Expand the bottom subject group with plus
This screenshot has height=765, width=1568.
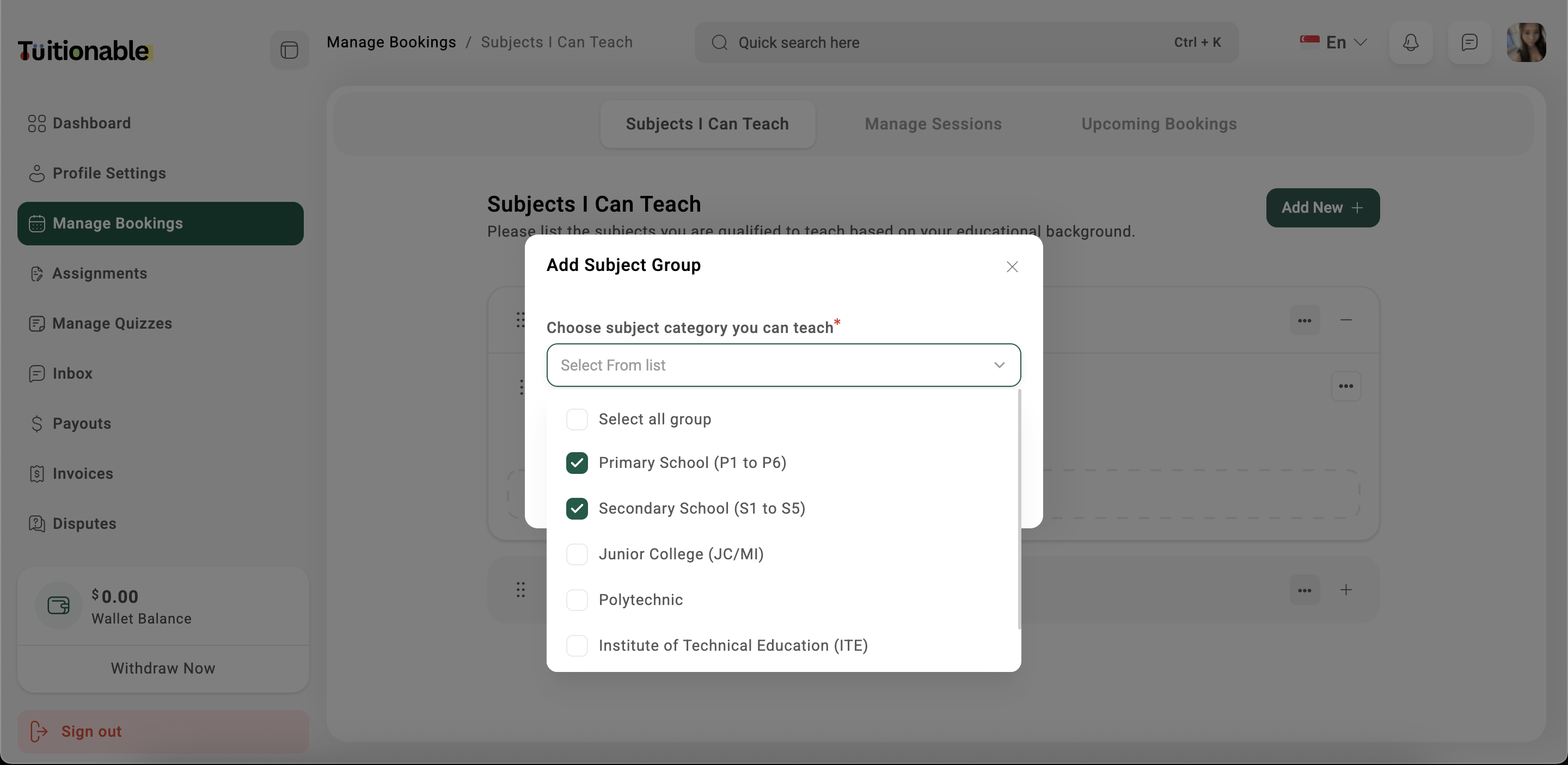coord(1346,590)
